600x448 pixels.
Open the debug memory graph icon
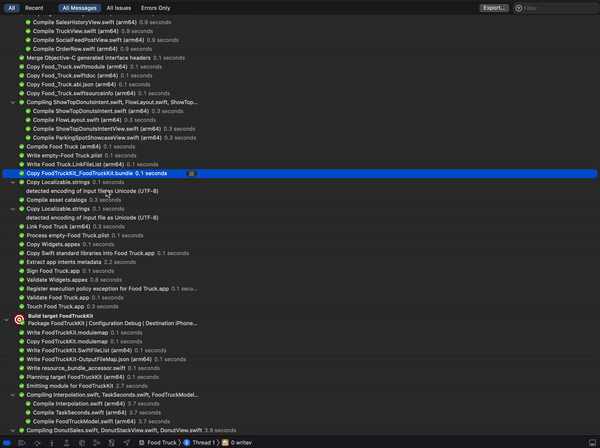click(x=97, y=443)
